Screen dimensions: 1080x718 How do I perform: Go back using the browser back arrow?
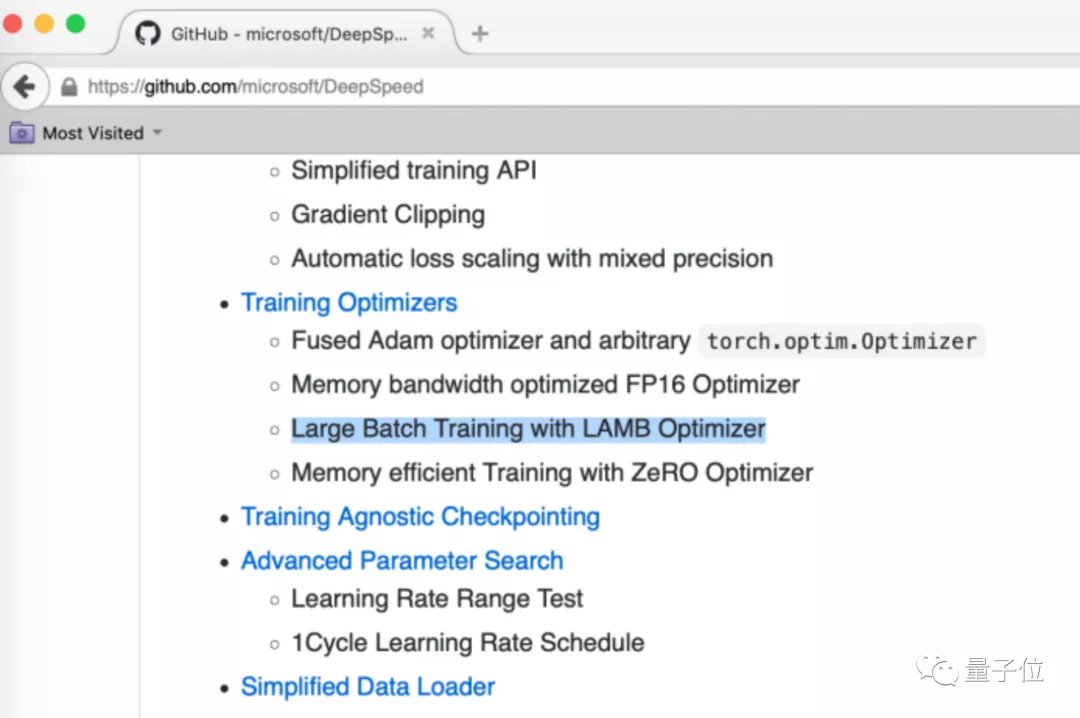click(24, 87)
